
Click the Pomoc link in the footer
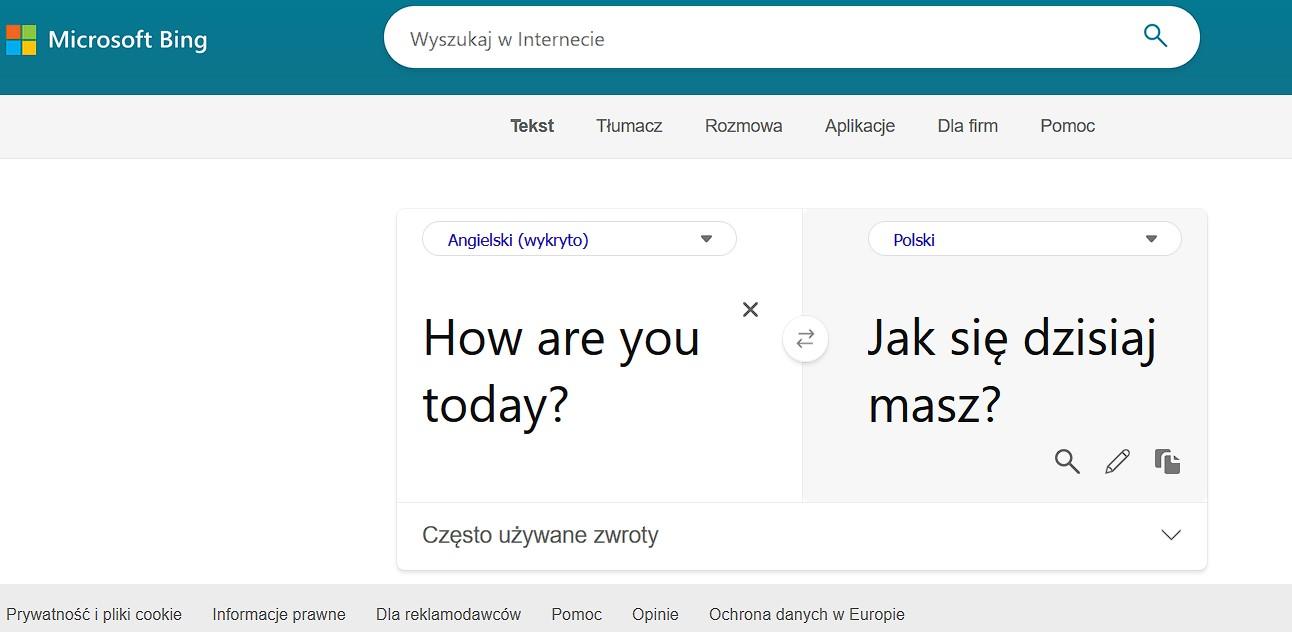(576, 614)
